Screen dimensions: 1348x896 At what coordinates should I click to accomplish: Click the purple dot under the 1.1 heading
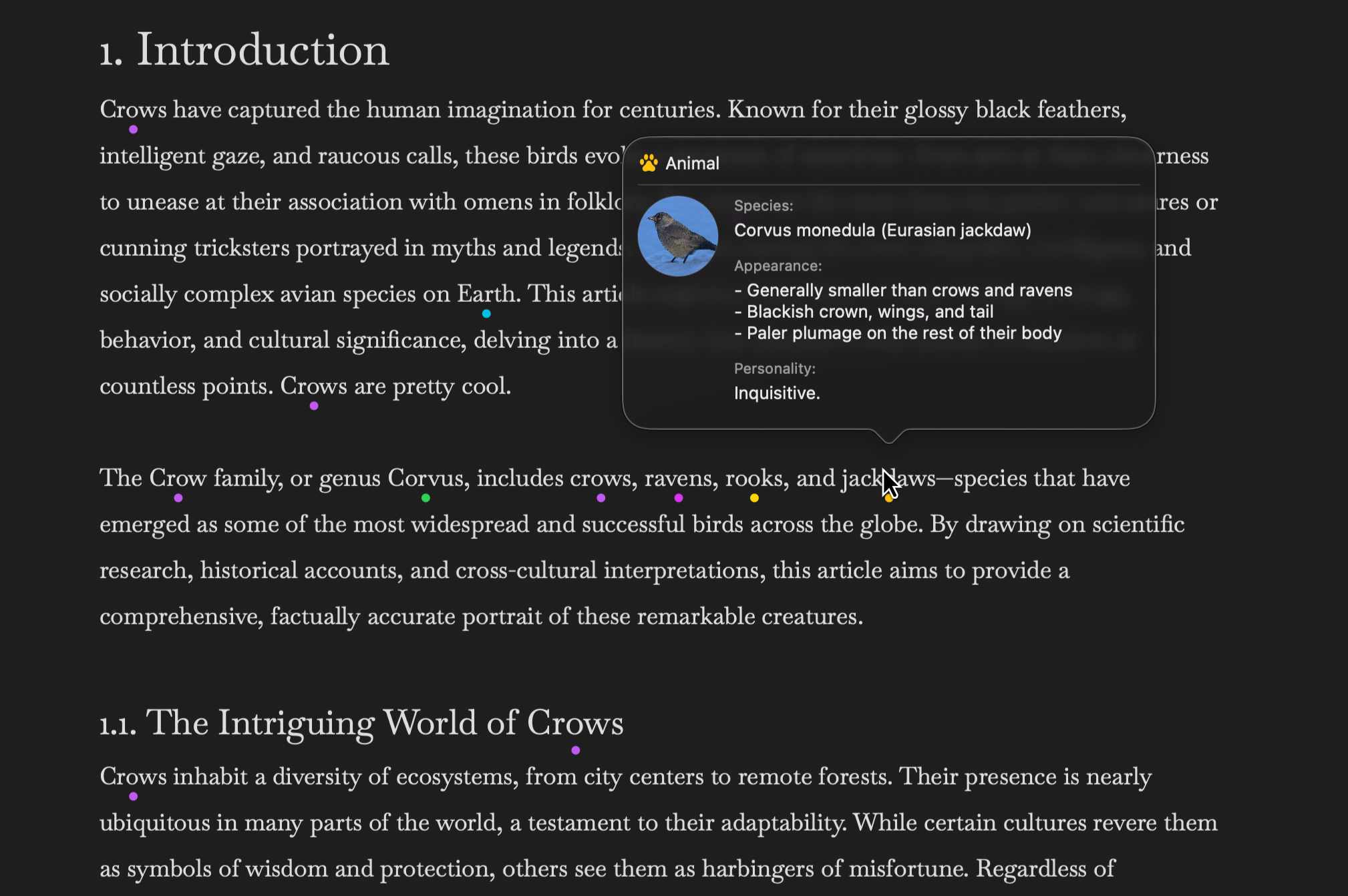pos(576,750)
